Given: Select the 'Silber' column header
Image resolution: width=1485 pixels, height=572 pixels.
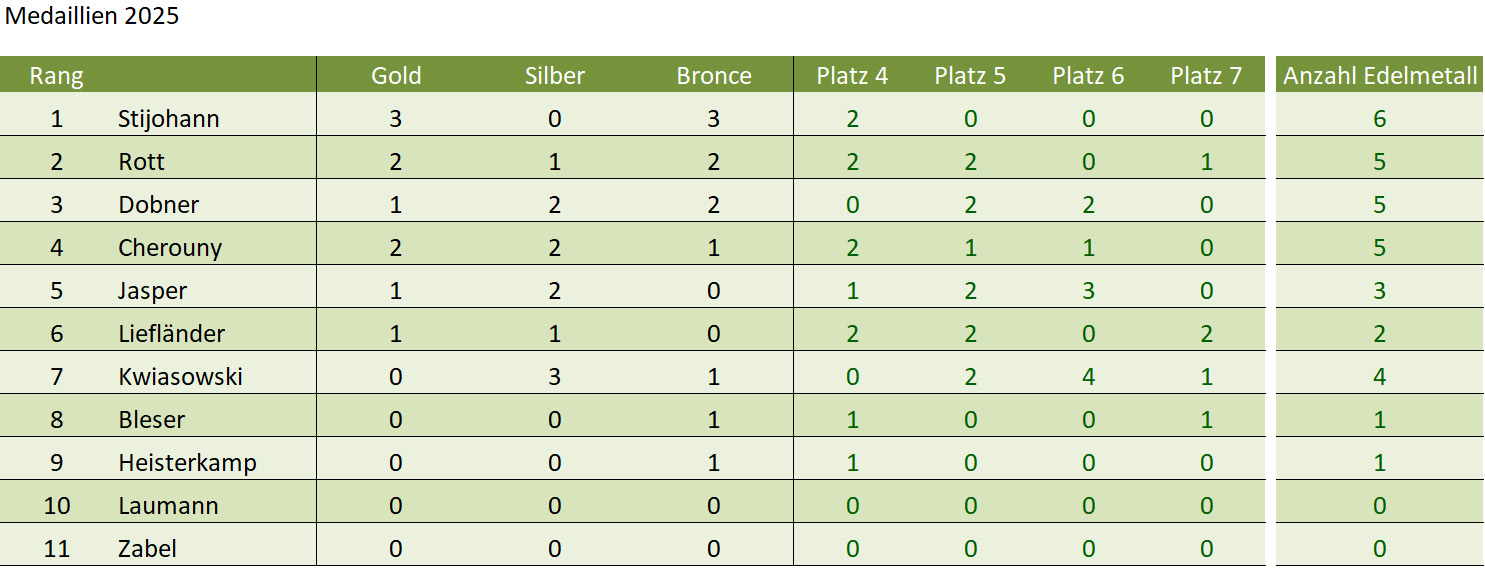Looking at the screenshot, I should [x=555, y=76].
